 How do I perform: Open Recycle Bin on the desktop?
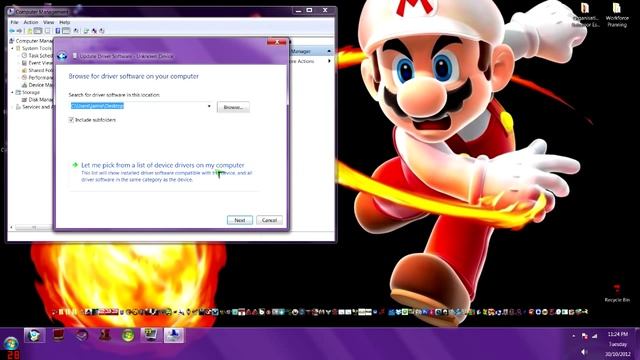pos(617,293)
